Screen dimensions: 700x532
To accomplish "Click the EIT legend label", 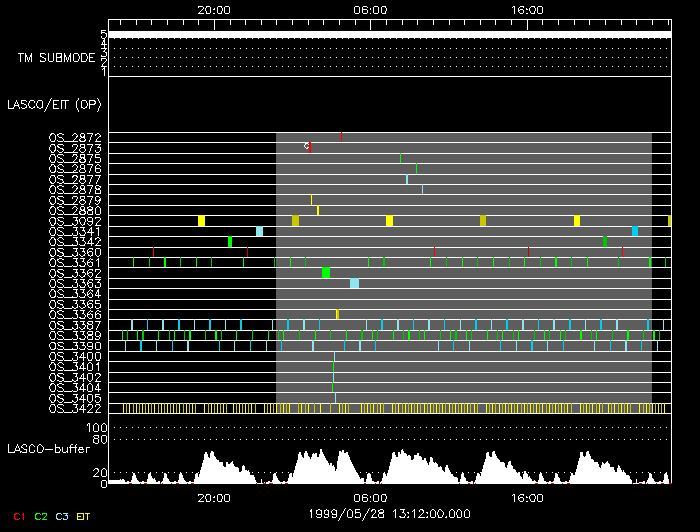I will [84, 516].
